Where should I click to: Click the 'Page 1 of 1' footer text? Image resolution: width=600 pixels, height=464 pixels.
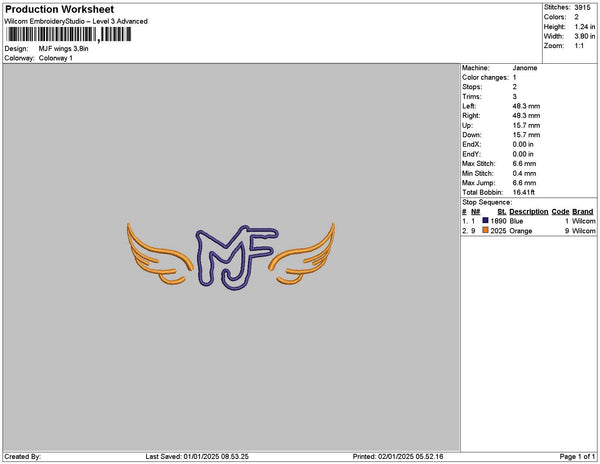[x=577, y=456]
